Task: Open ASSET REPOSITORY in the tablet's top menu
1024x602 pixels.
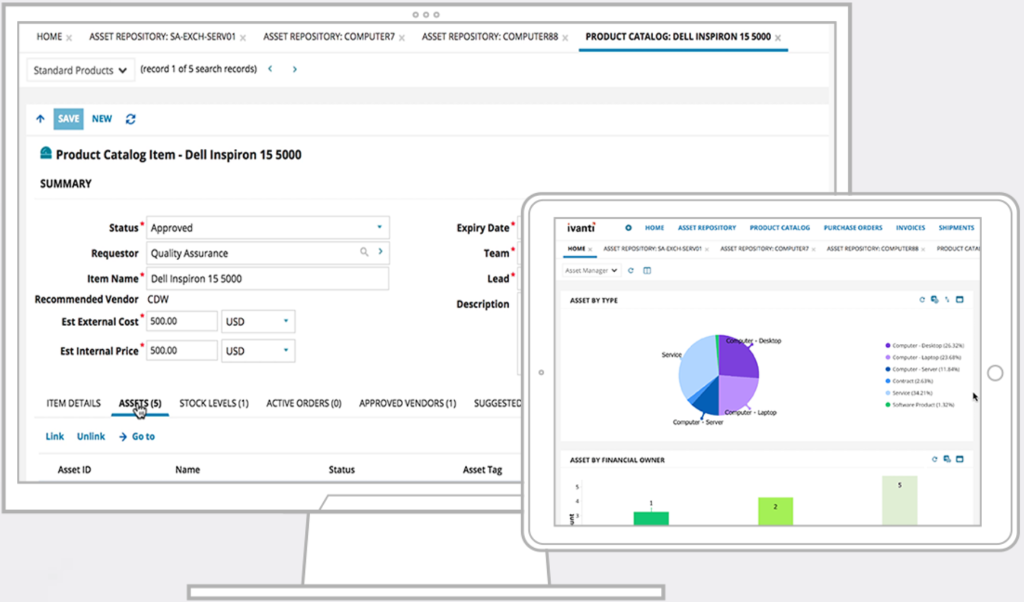Action: [x=707, y=228]
